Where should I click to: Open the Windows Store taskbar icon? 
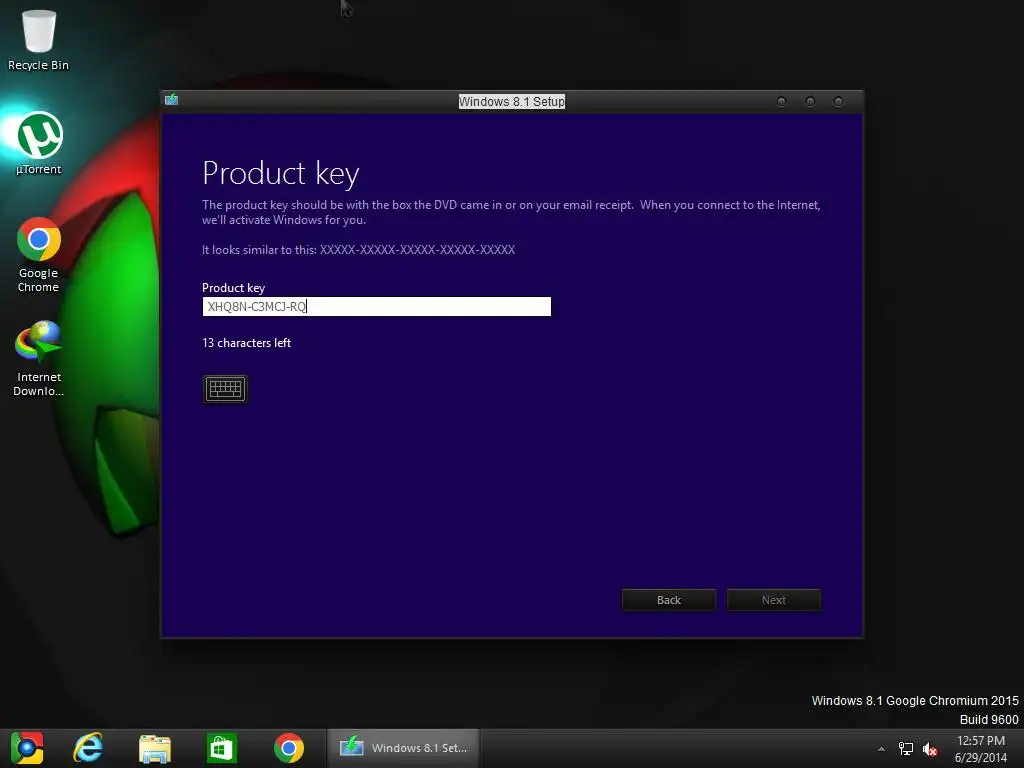[x=221, y=748]
